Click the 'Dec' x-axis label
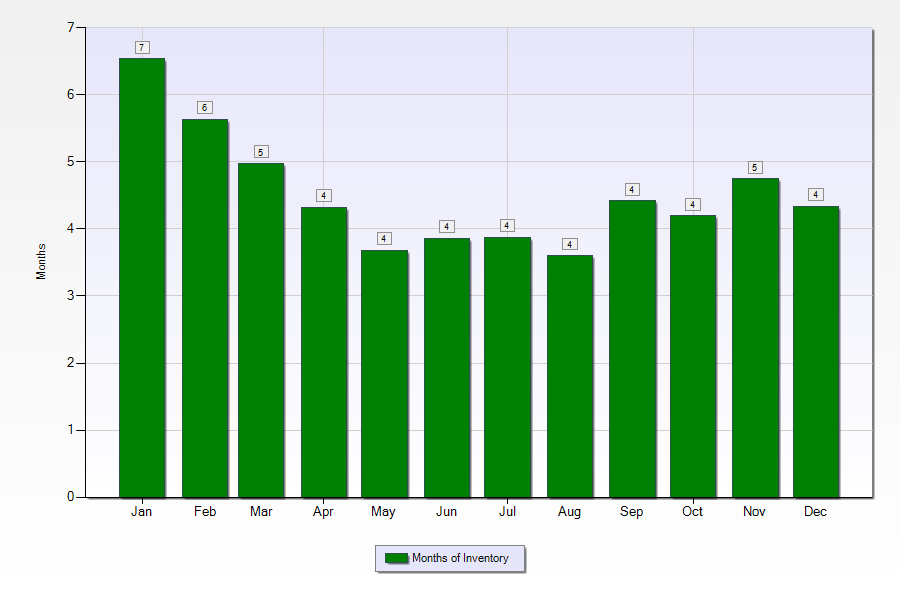900x590 pixels. pyautogui.click(x=815, y=511)
